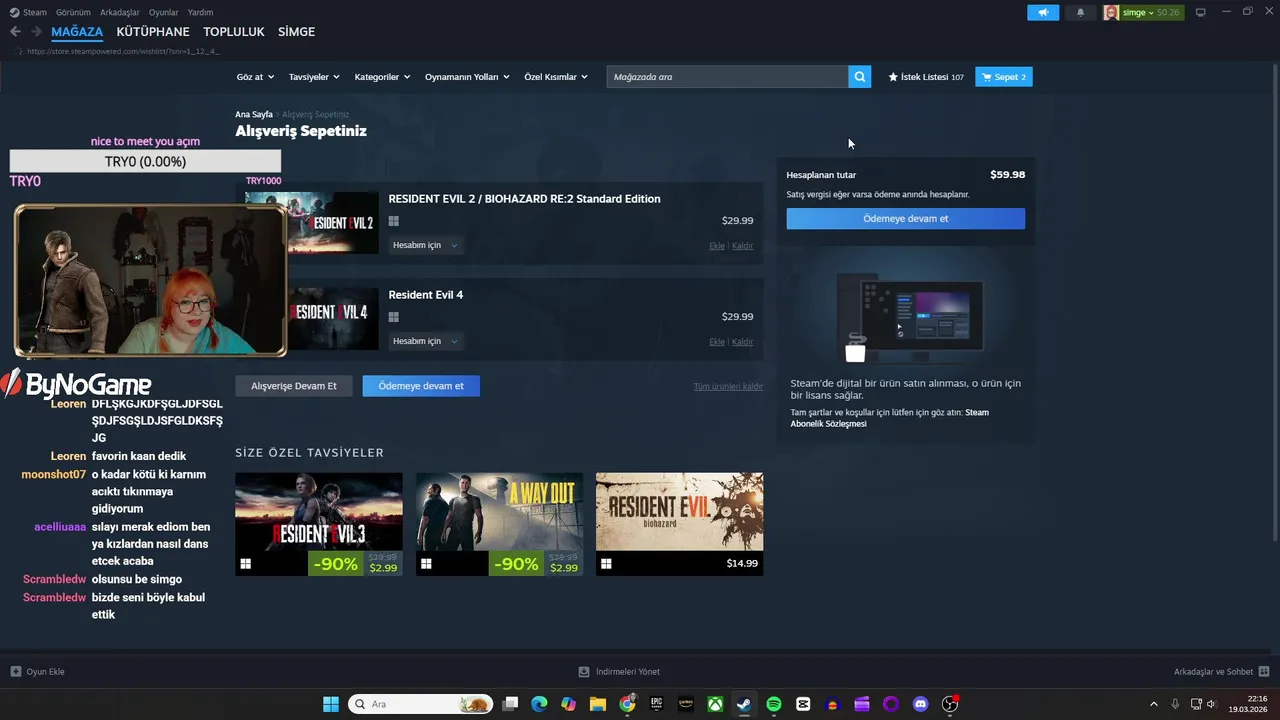Open Steam announcements megaphone button

1043,13
